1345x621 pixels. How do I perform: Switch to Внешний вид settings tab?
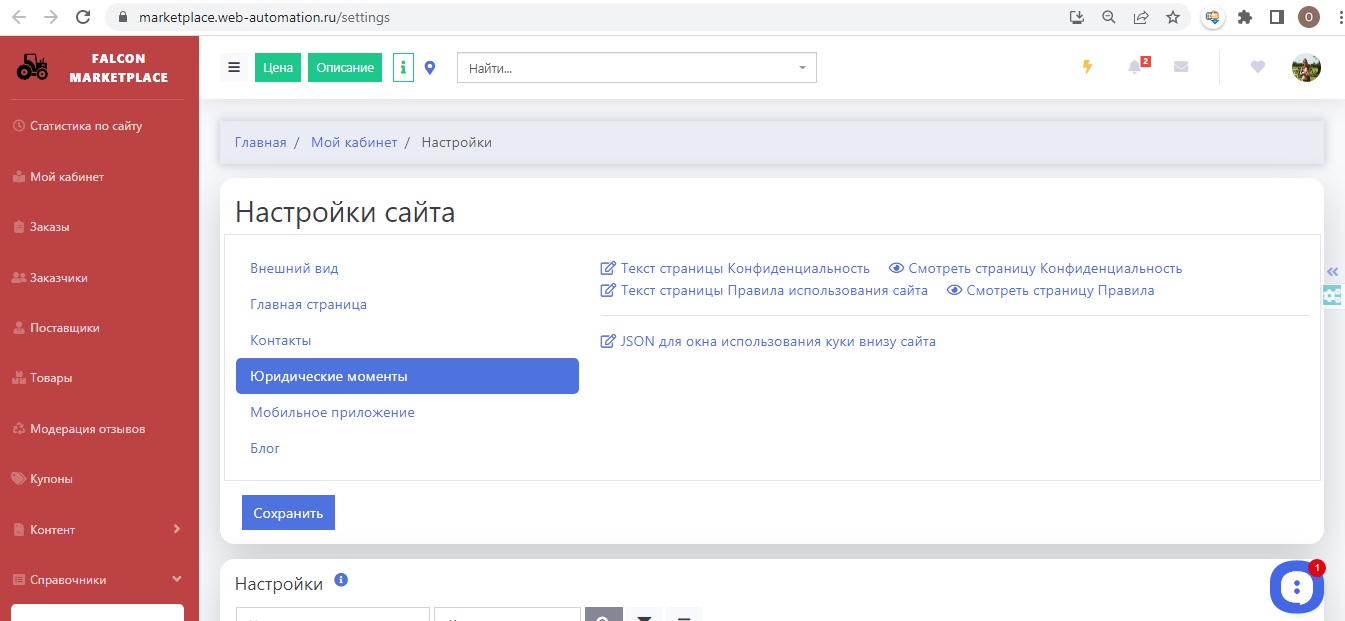tap(294, 268)
